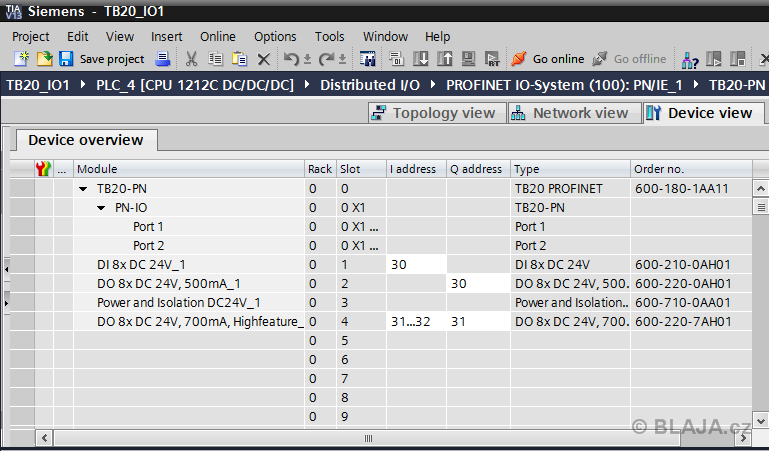Open the undo history dropdown arrow
769x451 pixels.
308,59
